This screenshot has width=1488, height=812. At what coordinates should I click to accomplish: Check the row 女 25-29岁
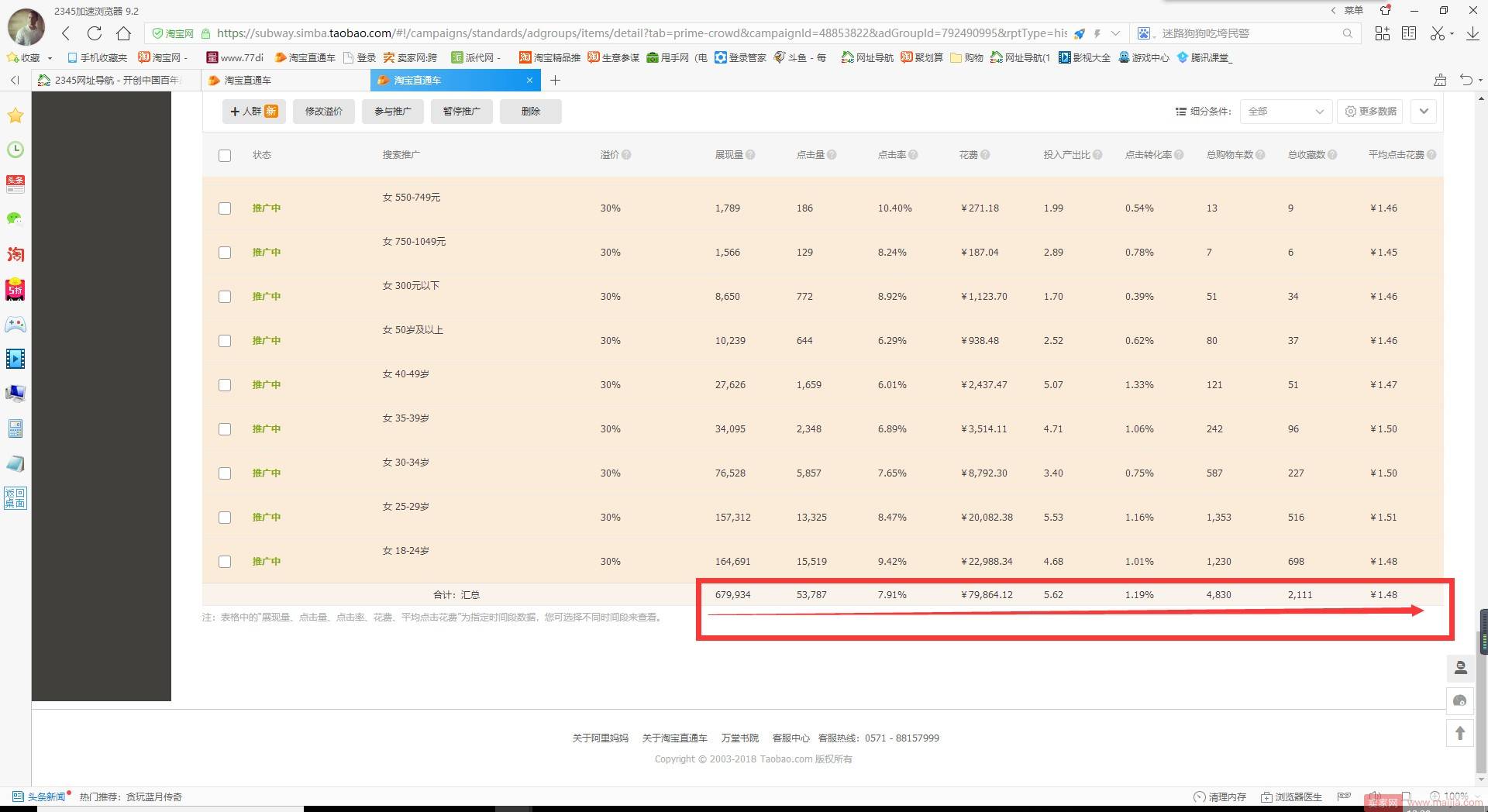pyautogui.click(x=225, y=518)
